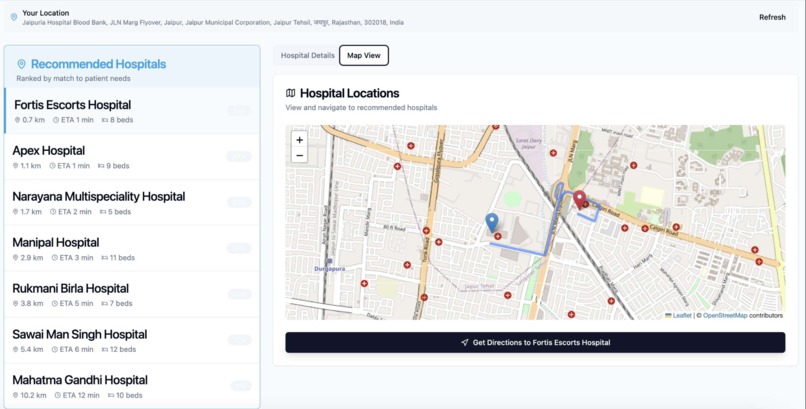This screenshot has width=806, height=409.
Task: Click the map icon beside Hospital Locations
Action: click(290, 93)
